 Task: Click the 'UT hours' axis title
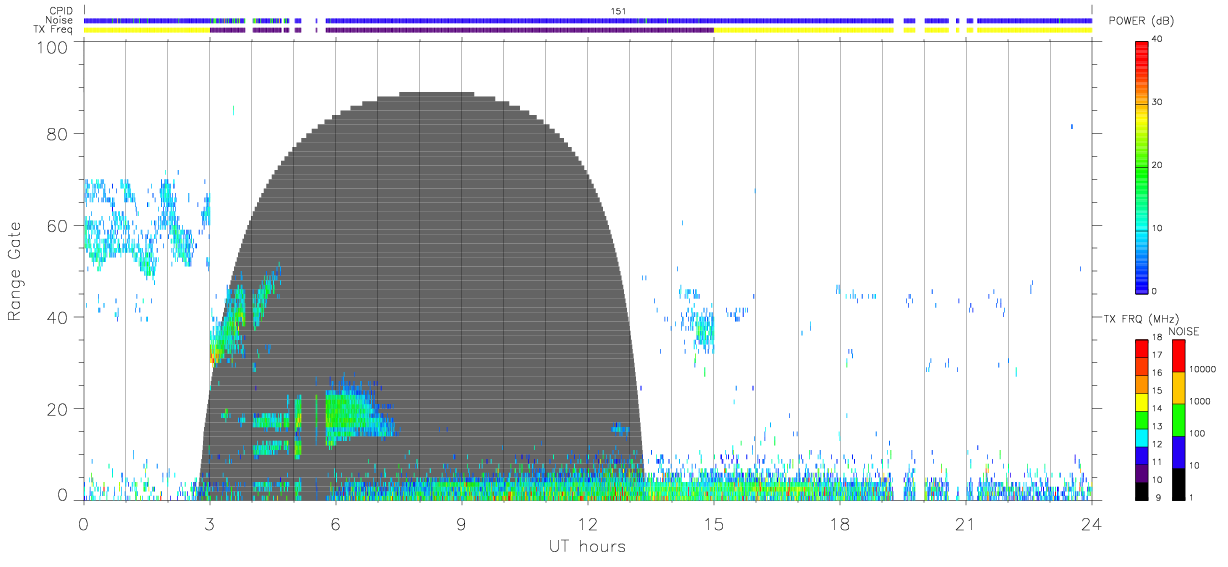point(587,546)
